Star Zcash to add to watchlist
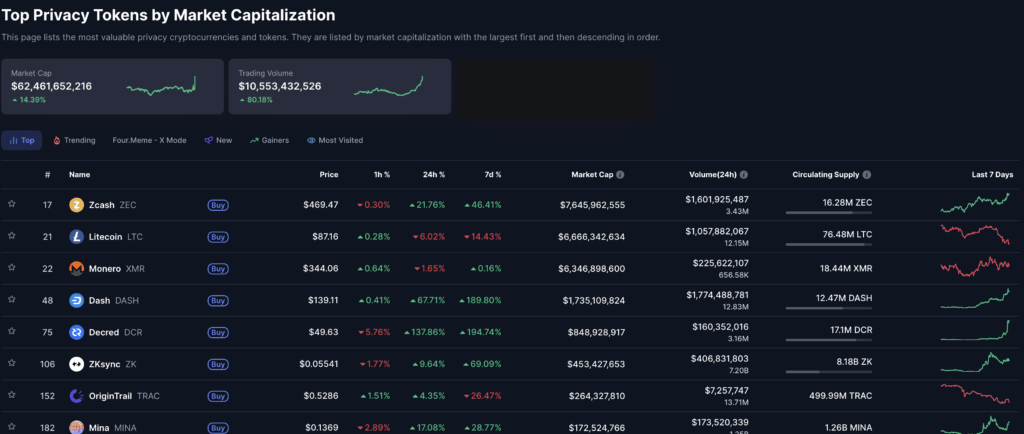The height and width of the screenshot is (434, 1024). [x=12, y=204]
